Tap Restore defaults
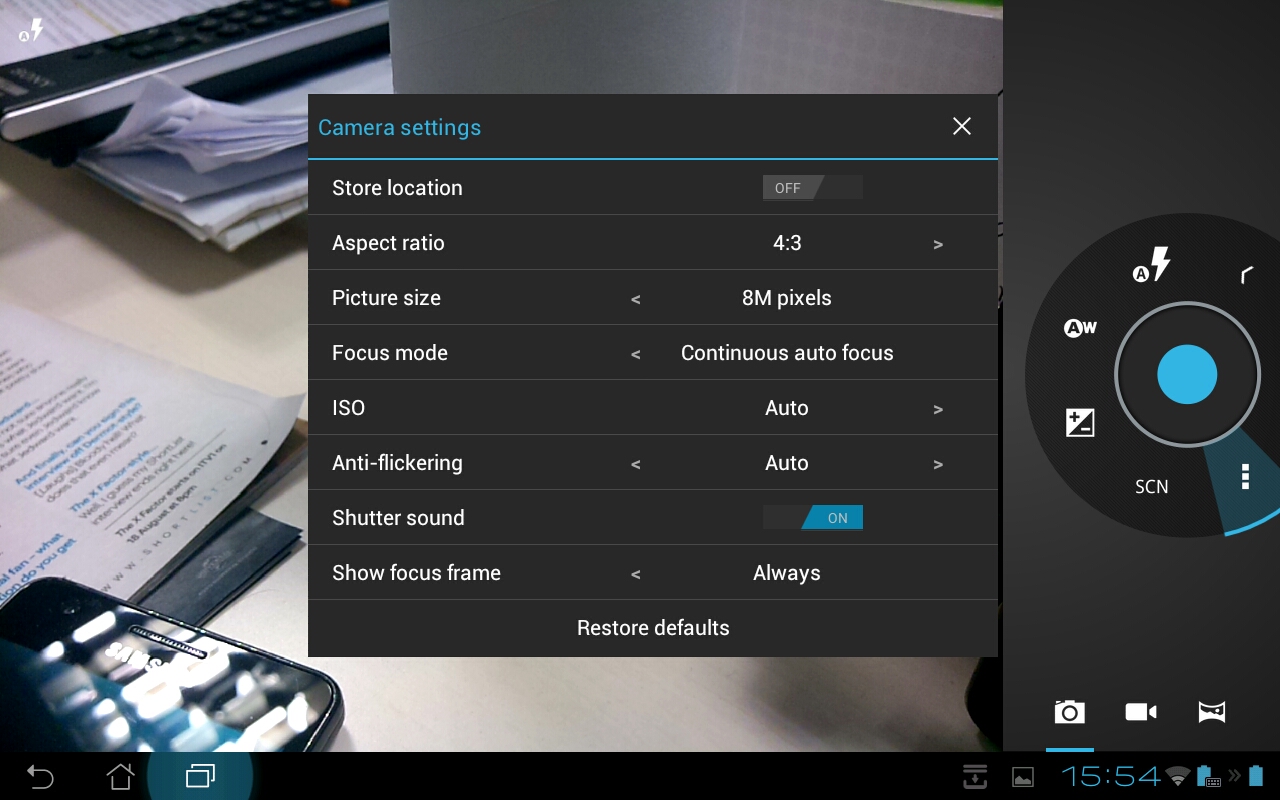 (653, 628)
